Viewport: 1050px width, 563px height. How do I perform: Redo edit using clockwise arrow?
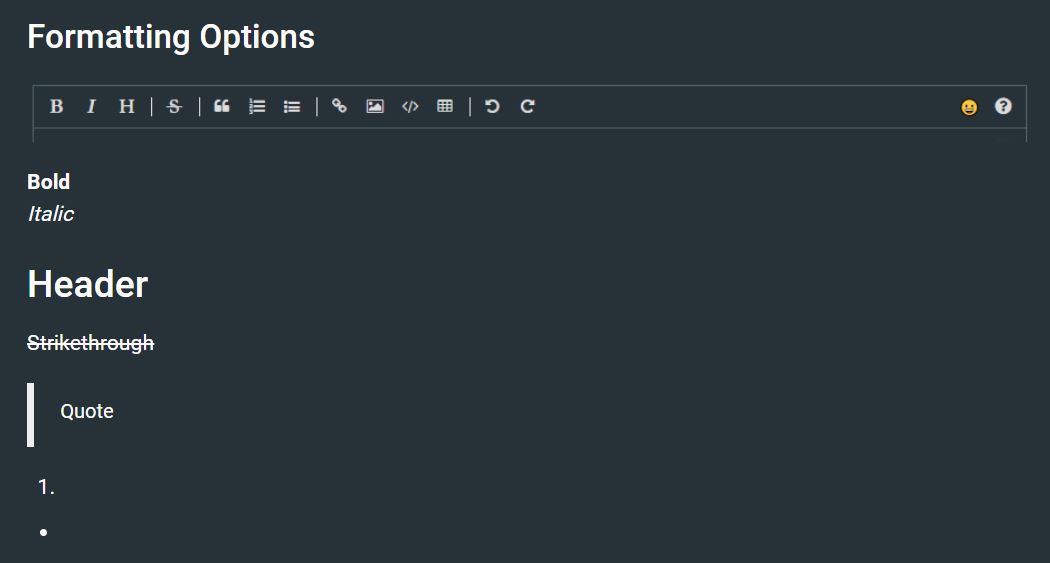[x=528, y=106]
